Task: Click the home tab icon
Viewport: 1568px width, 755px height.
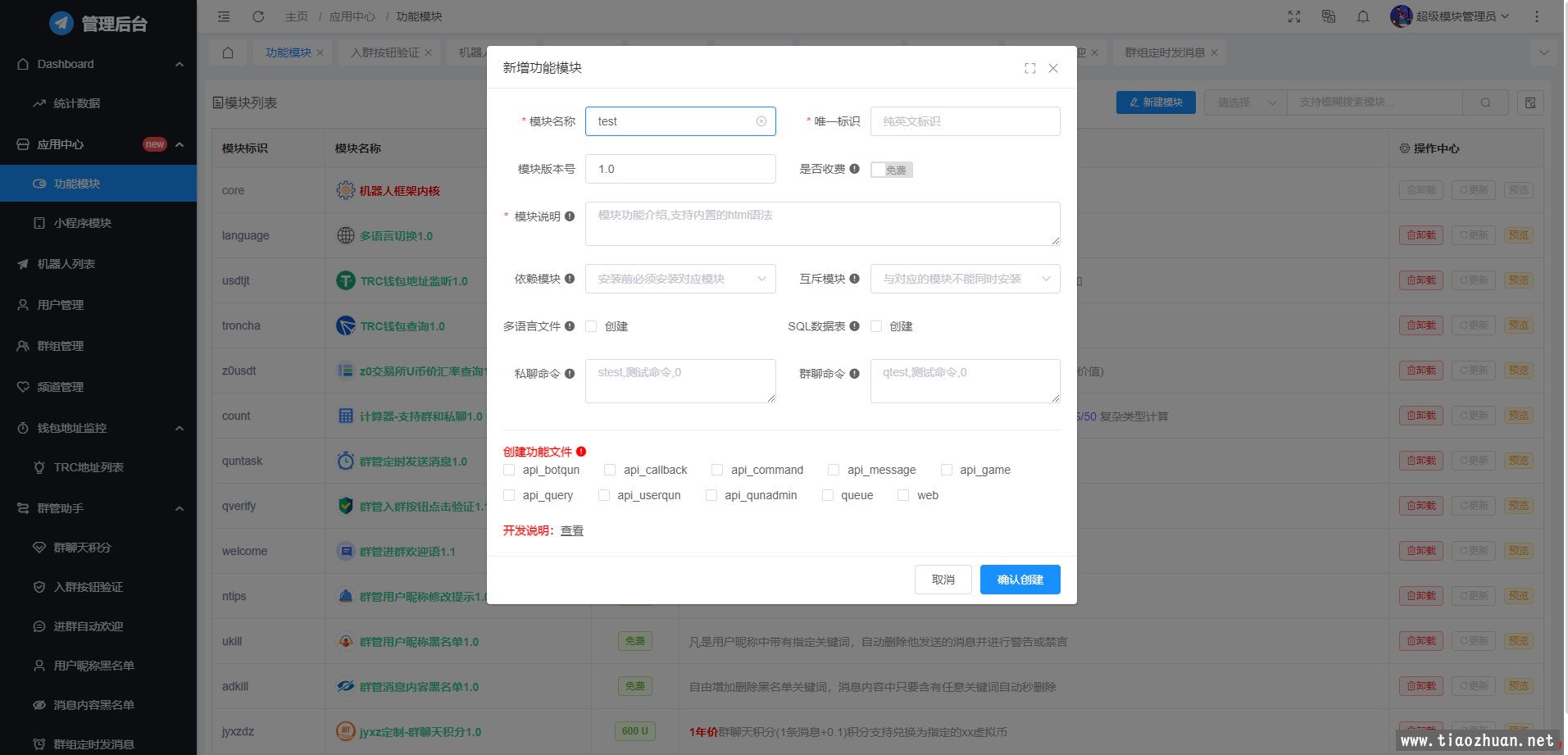Action: click(x=228, y=52)
